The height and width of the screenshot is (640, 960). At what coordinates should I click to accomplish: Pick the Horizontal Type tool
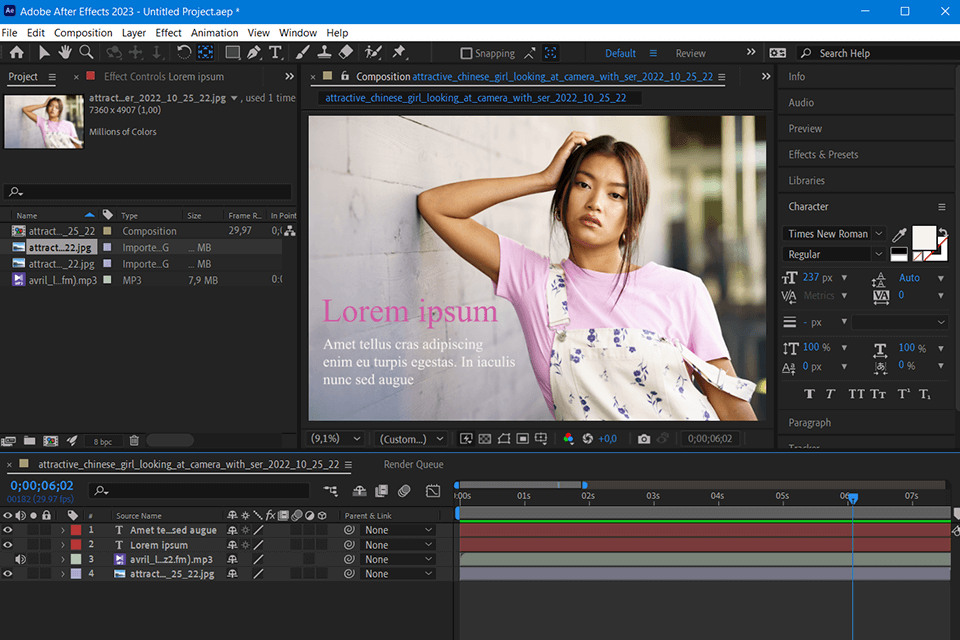(x=277, y=53)
